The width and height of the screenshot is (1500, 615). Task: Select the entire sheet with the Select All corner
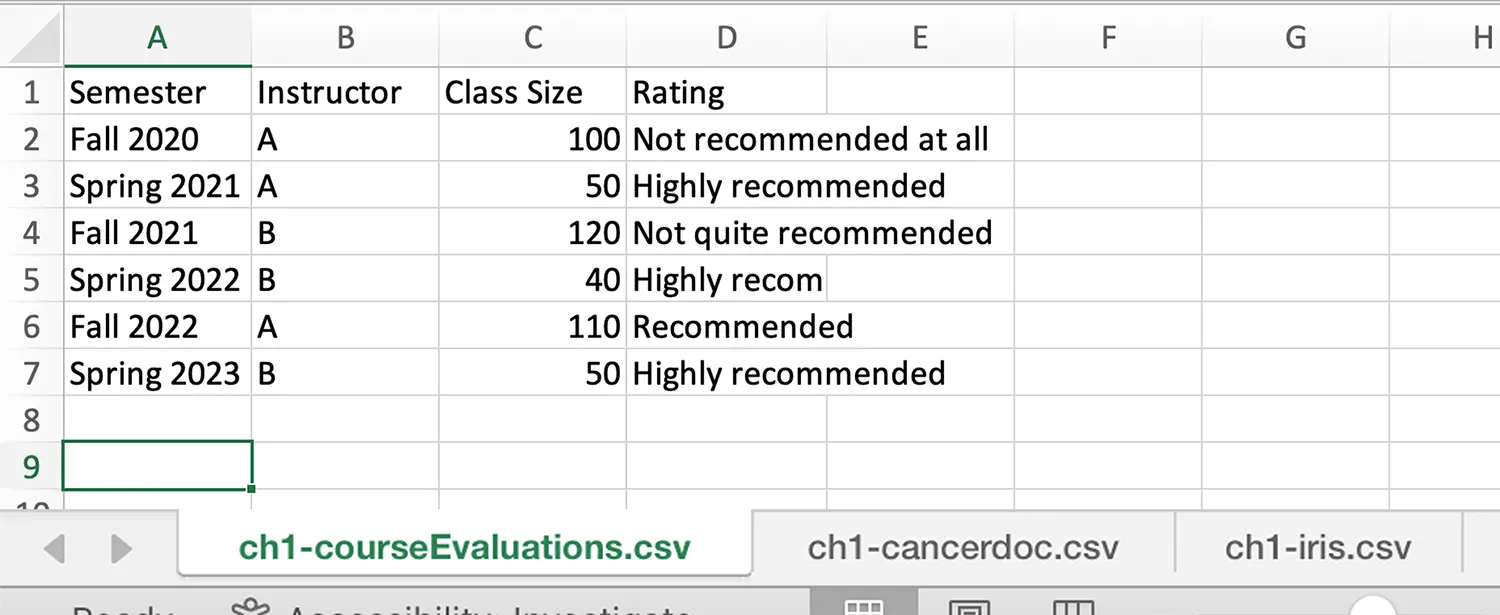coord(33,37)
